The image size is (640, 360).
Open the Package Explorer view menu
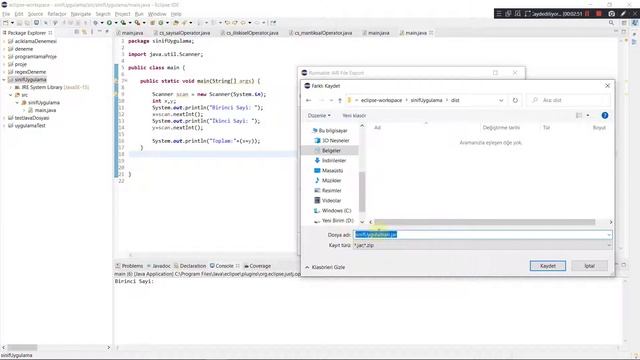click(92, 32)
